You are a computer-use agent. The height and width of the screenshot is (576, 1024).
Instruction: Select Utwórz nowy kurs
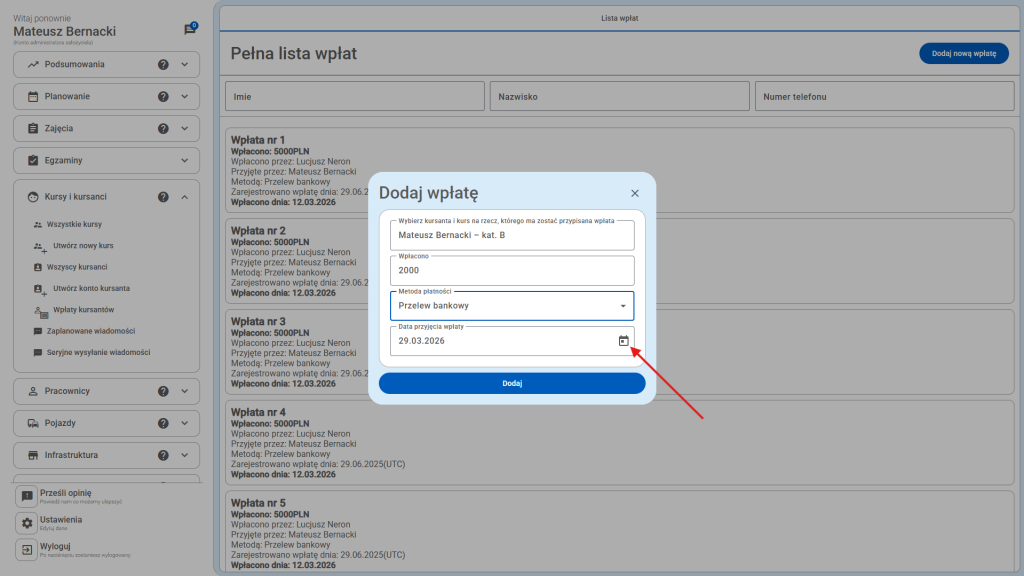[x=79, y=246]
